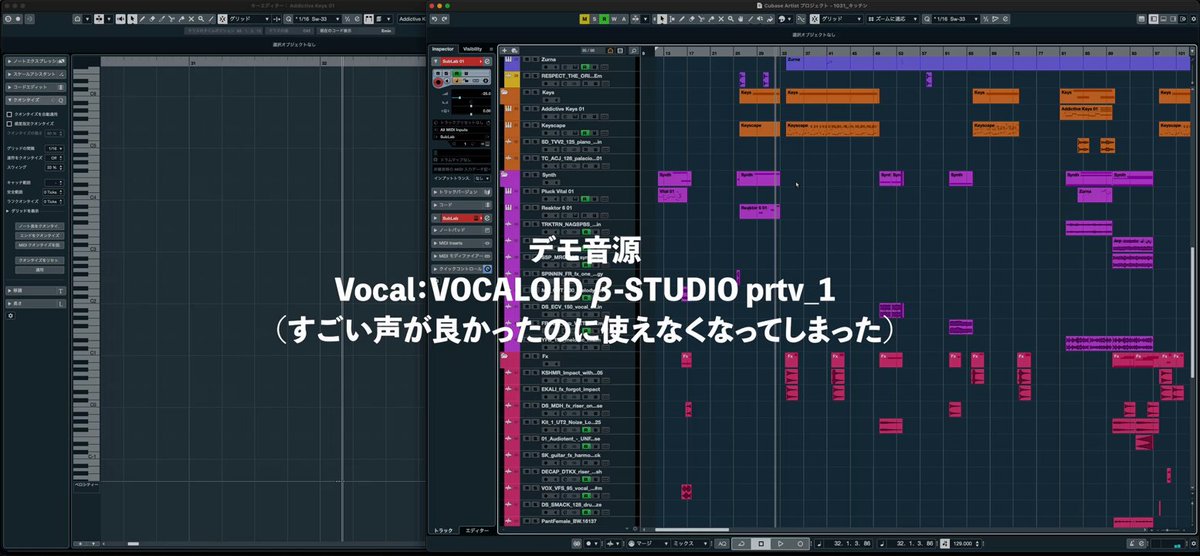Image resolution: width=1200 pixels, height=556 pixels.
Task: Enable the auto-apply quantize checkbox
Action: (x=9, y=114)
